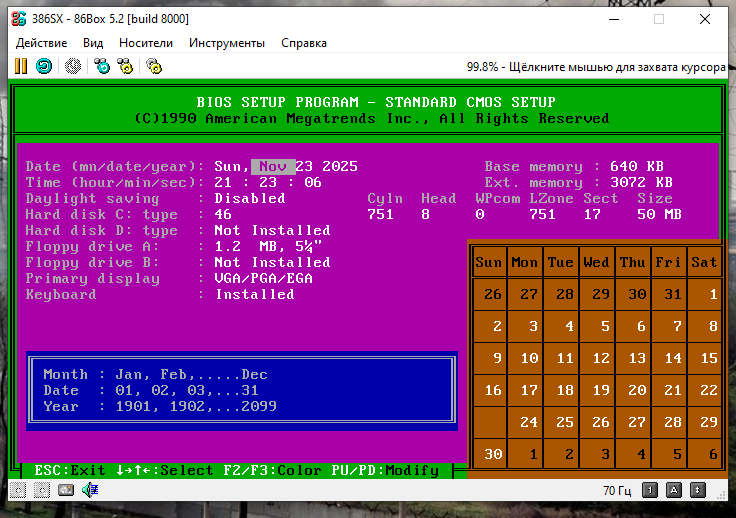Open the Вид menu
Image resolution: width=736 pixels, height=518 pixels.
click(x=93, y=43)
